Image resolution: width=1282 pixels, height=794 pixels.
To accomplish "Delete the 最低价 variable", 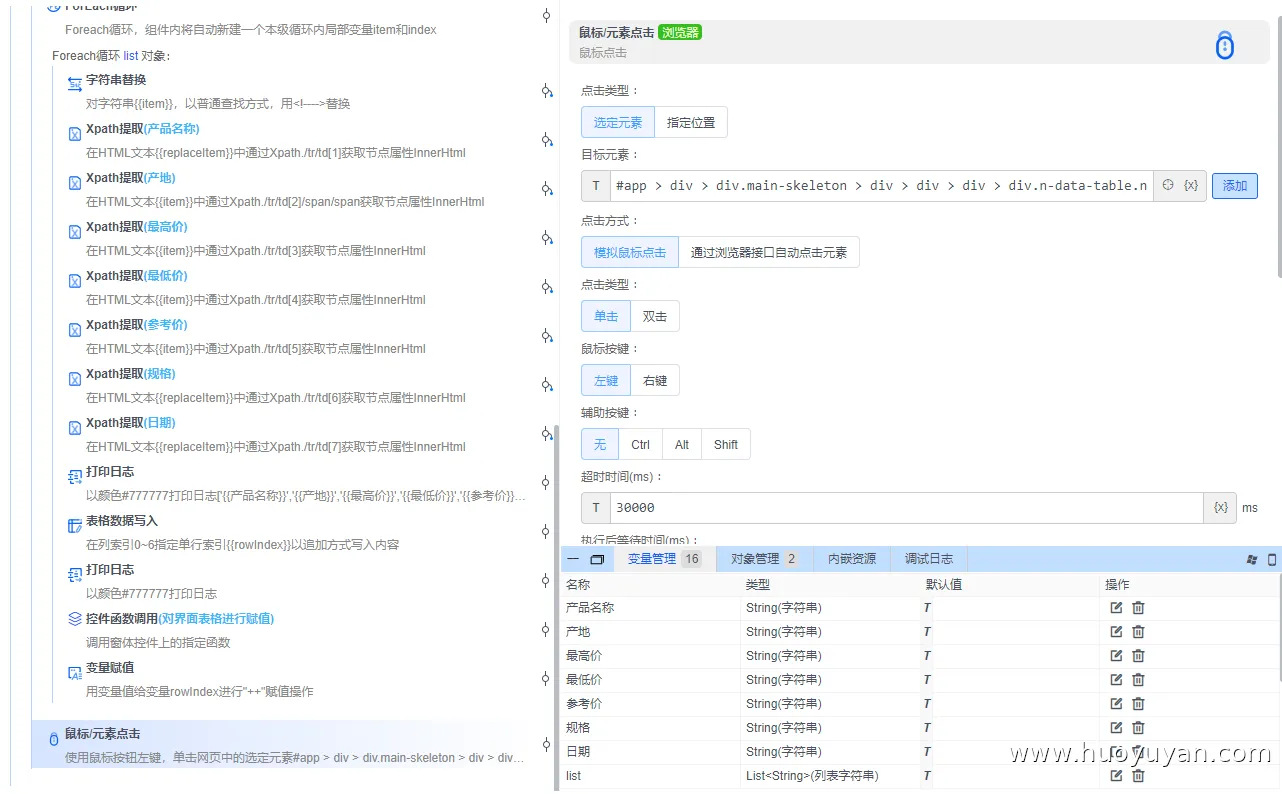I will [1138, 680].
